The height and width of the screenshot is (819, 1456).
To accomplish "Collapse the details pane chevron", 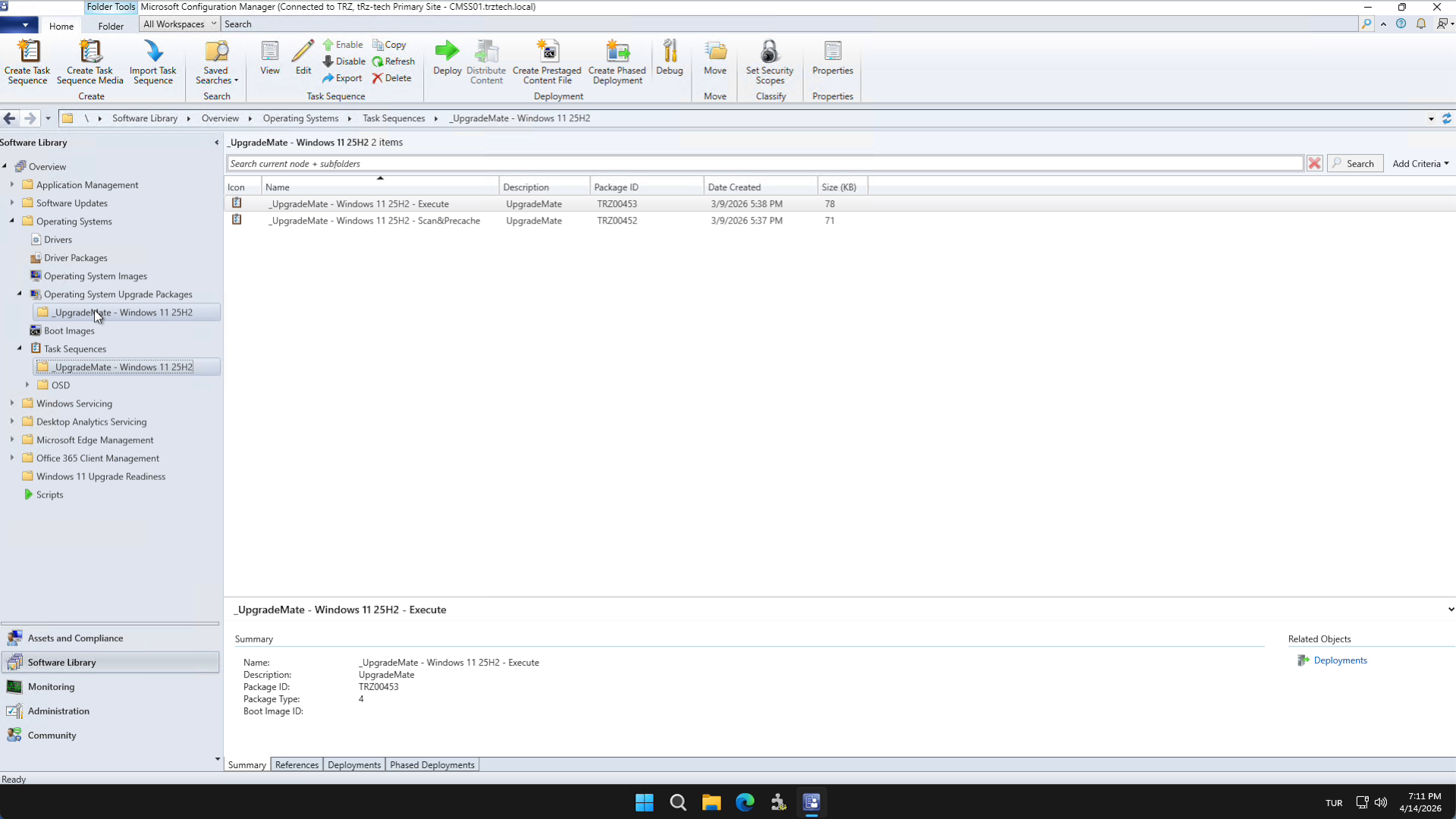I will [1451, 610].
